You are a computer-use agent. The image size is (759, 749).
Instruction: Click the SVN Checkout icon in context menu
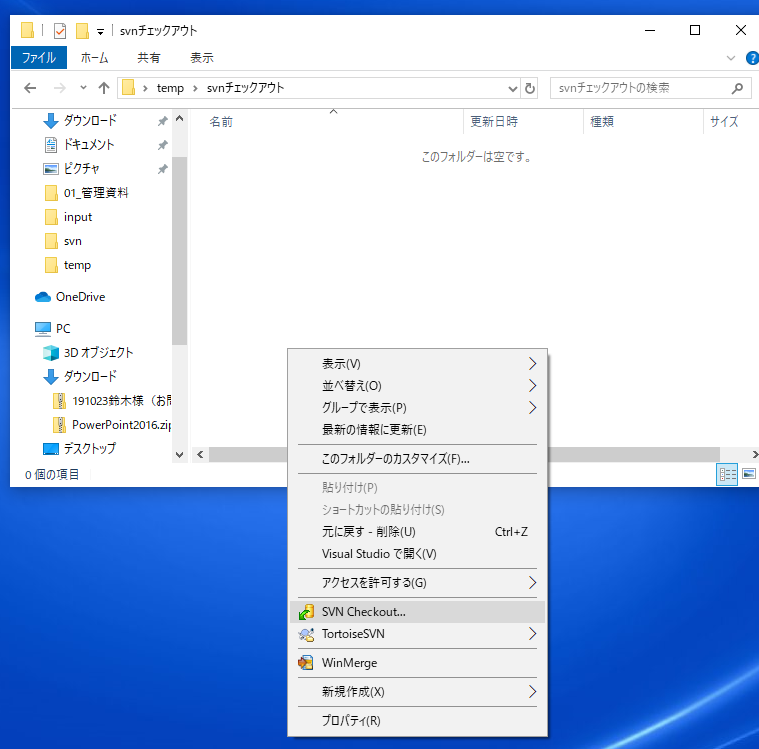click(x=306, y=612)
